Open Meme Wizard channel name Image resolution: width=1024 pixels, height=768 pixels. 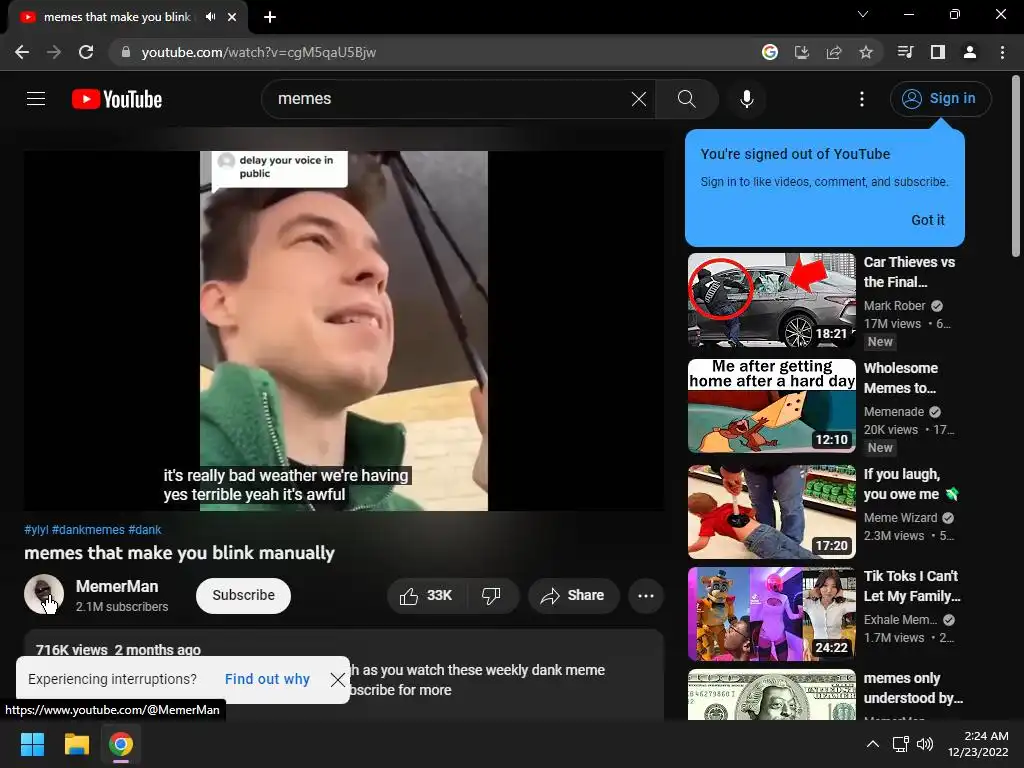click(900, 517)
